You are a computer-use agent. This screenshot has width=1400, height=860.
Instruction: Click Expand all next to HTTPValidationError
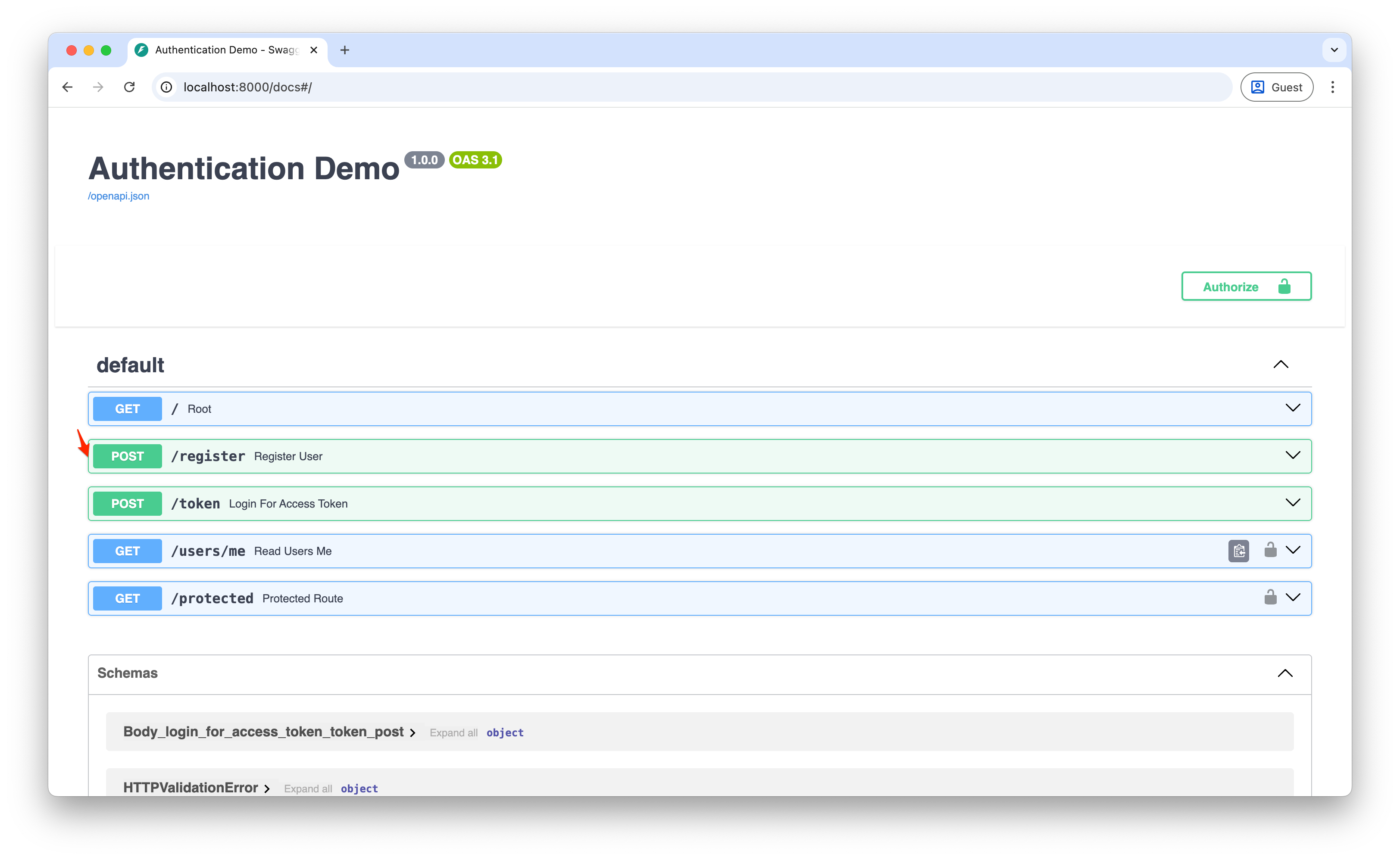(x=308, y=788)
